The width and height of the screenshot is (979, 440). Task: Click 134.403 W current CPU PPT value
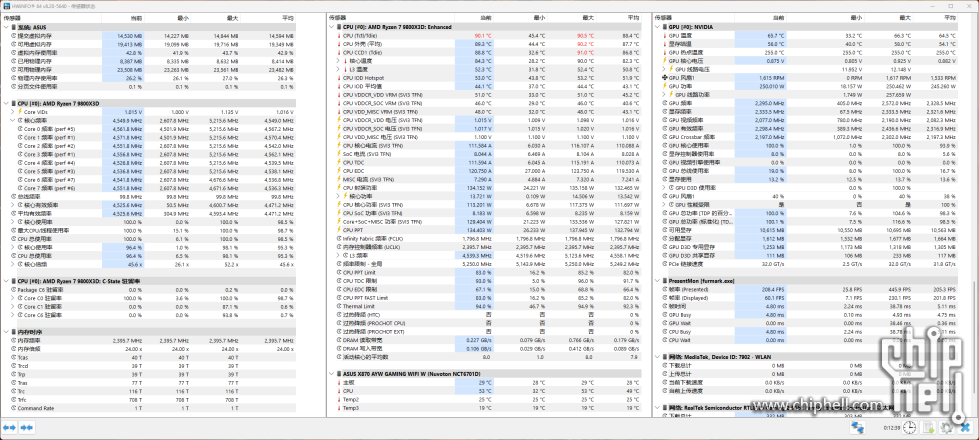point(480,230)
